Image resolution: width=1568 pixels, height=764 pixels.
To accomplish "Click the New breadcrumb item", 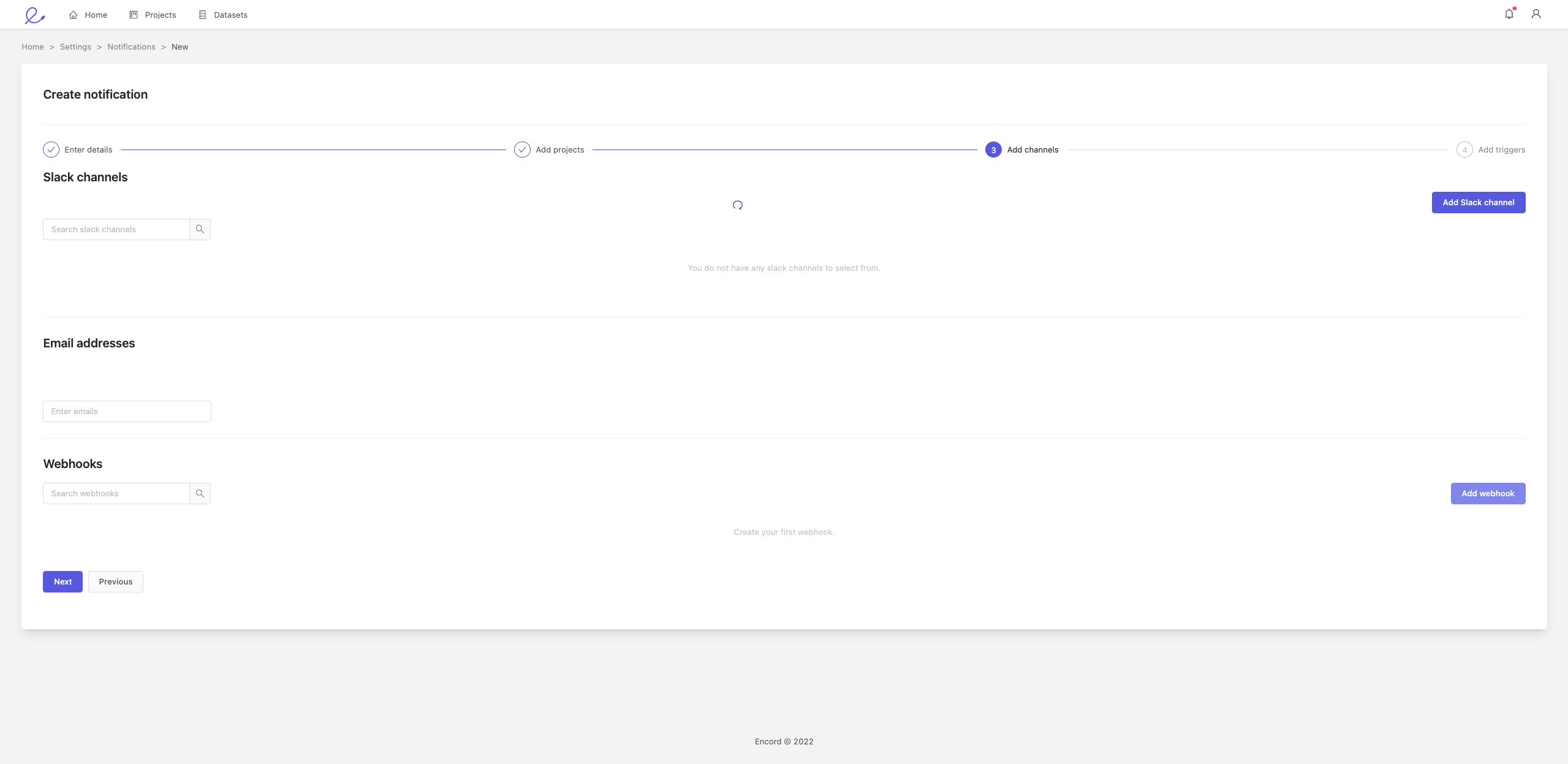I will (180, 47).
